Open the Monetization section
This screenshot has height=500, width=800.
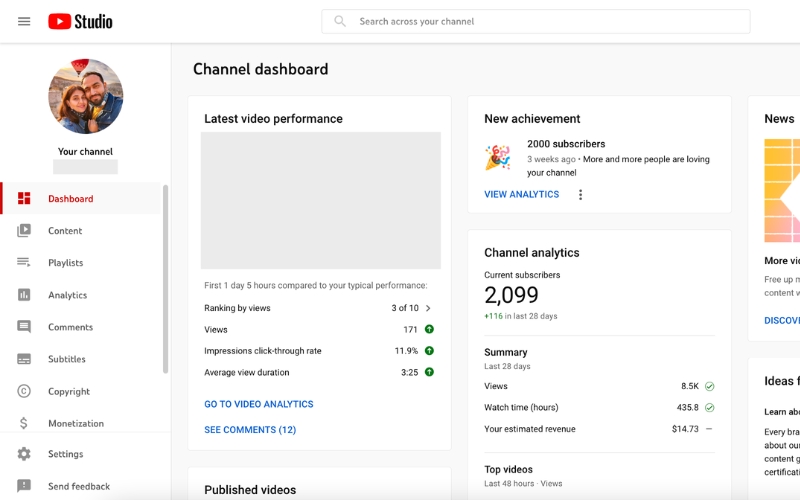(81, 422)
